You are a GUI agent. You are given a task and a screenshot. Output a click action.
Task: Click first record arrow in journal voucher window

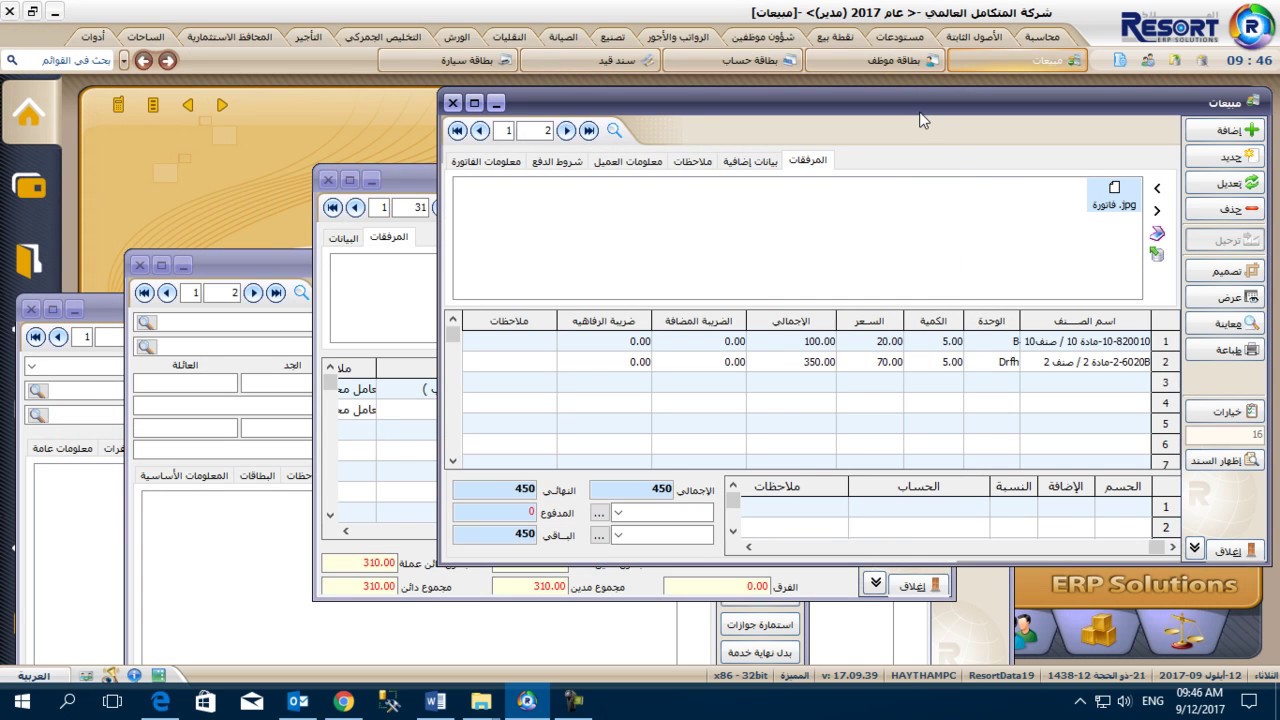point(333,207)
